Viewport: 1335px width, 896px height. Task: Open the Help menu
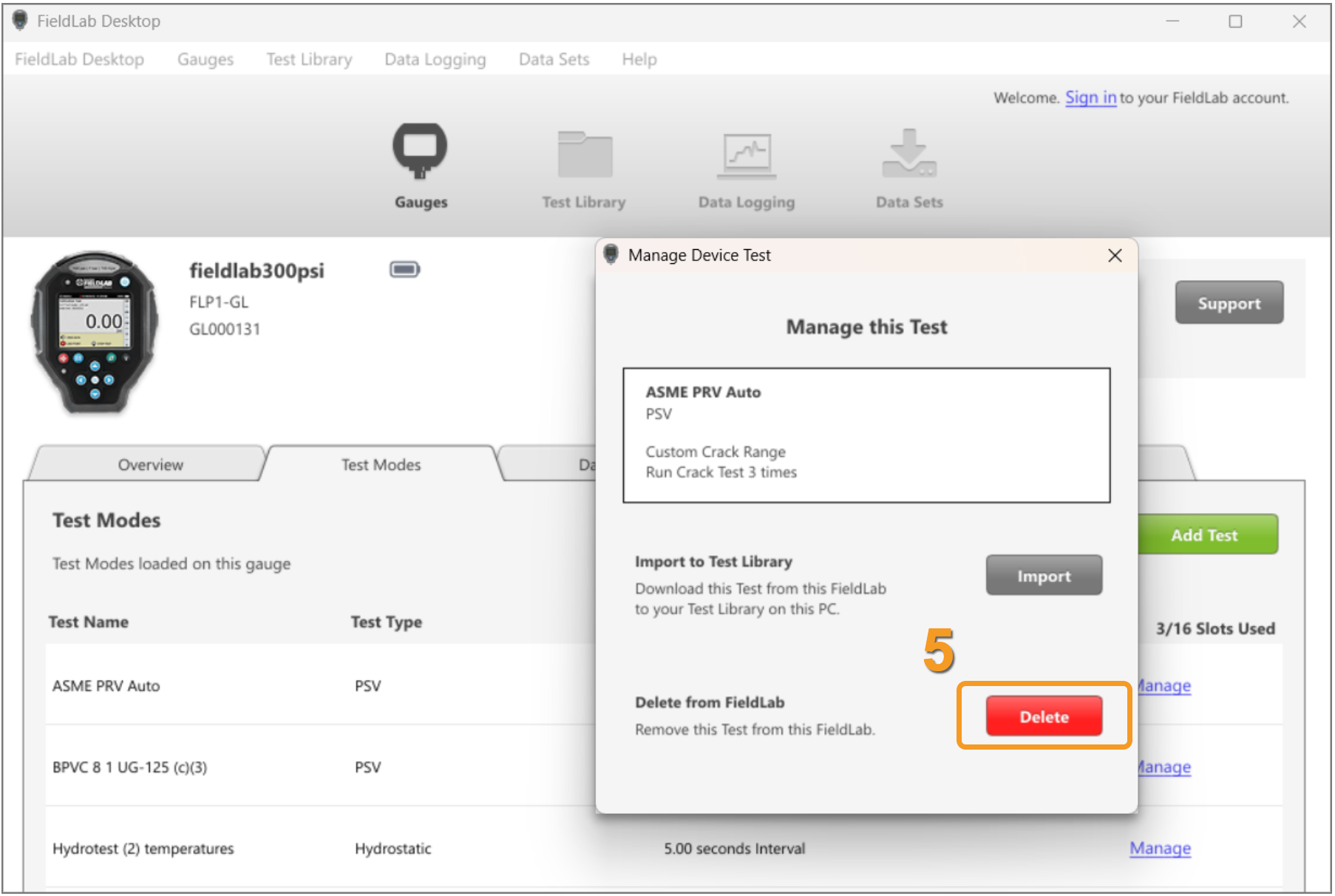point(639,59)
